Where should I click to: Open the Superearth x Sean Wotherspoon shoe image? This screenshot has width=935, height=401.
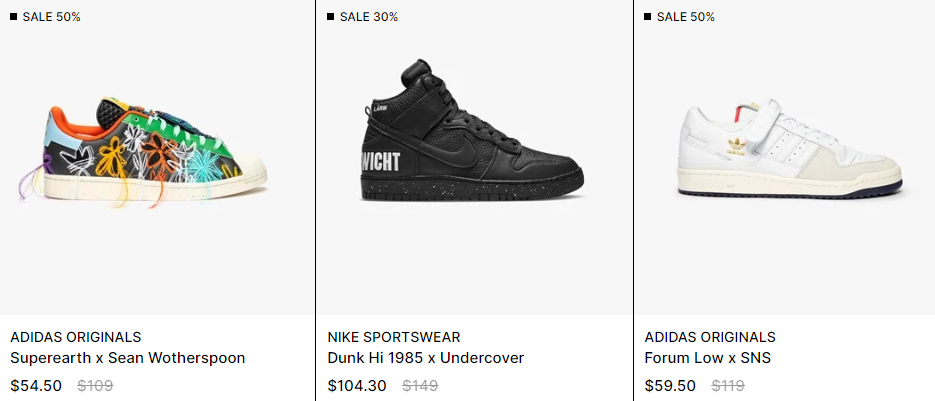(141, 152)
